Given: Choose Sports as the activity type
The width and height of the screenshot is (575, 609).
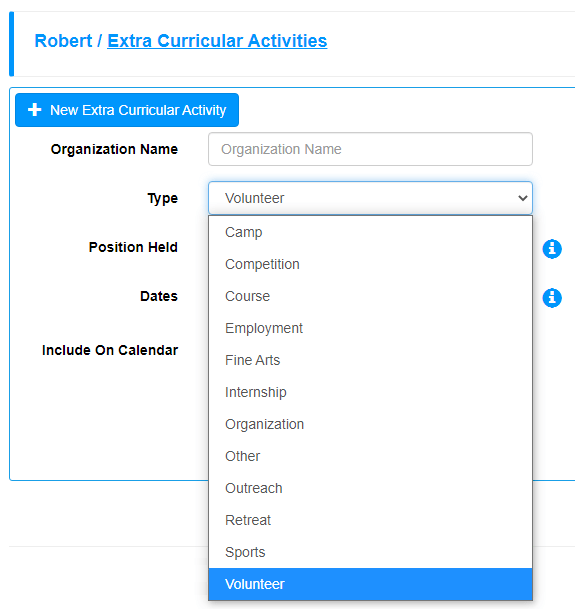Looking at the screenshot, I should (x=370, y=552).
